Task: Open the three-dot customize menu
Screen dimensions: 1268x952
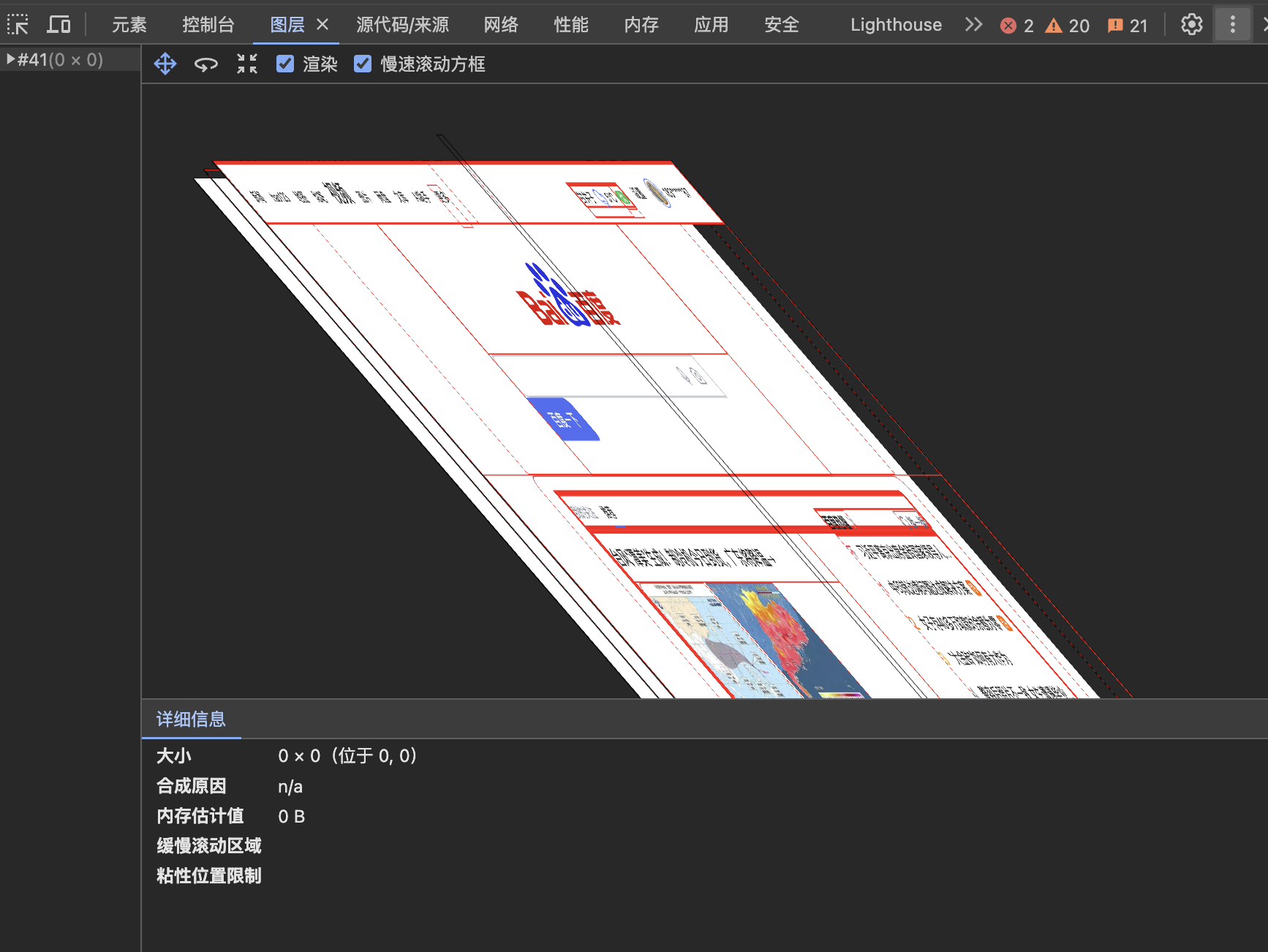Action: (x=1233, y=25)
